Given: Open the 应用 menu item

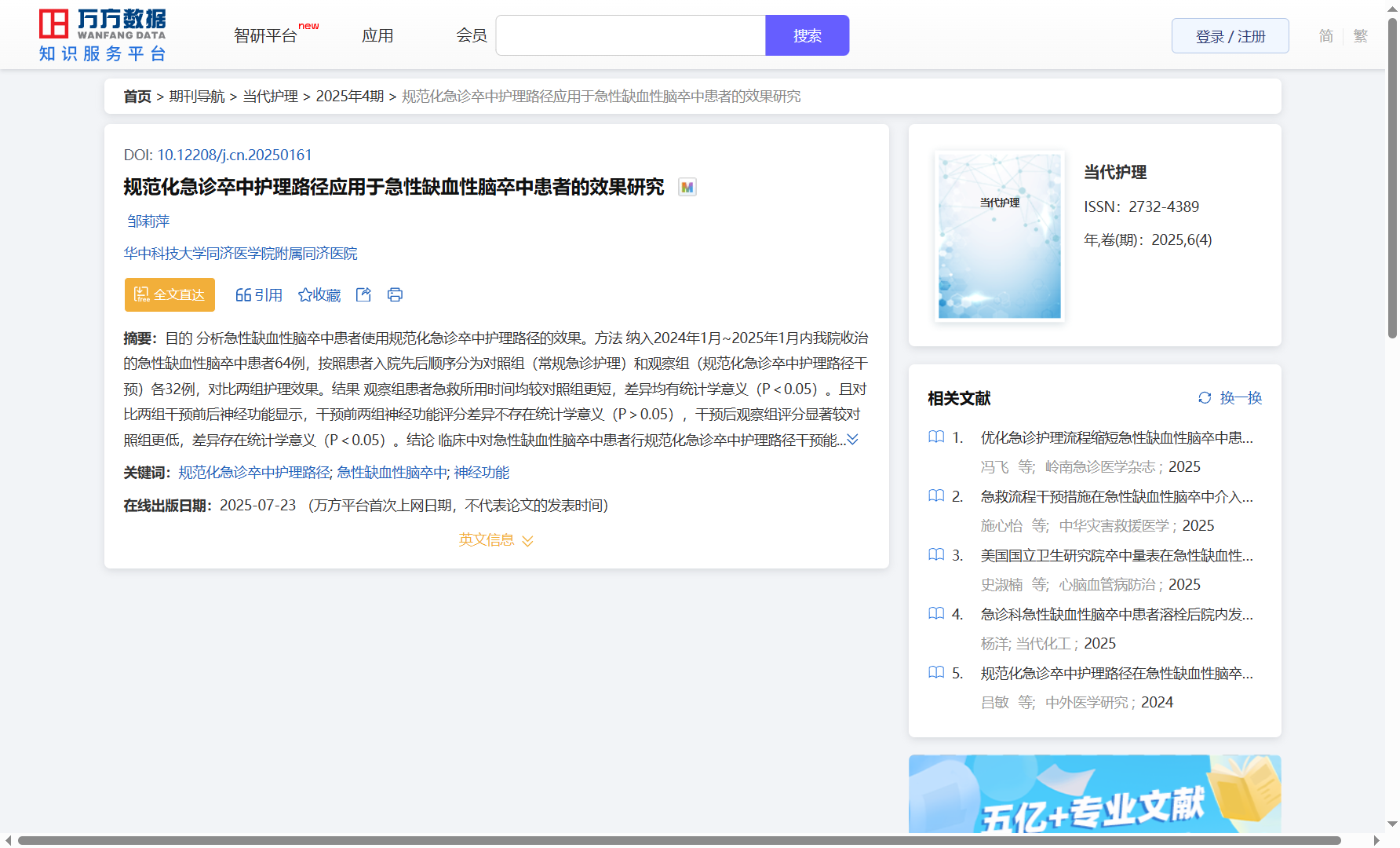Looking at the screenshot, I should coord(377,36).
